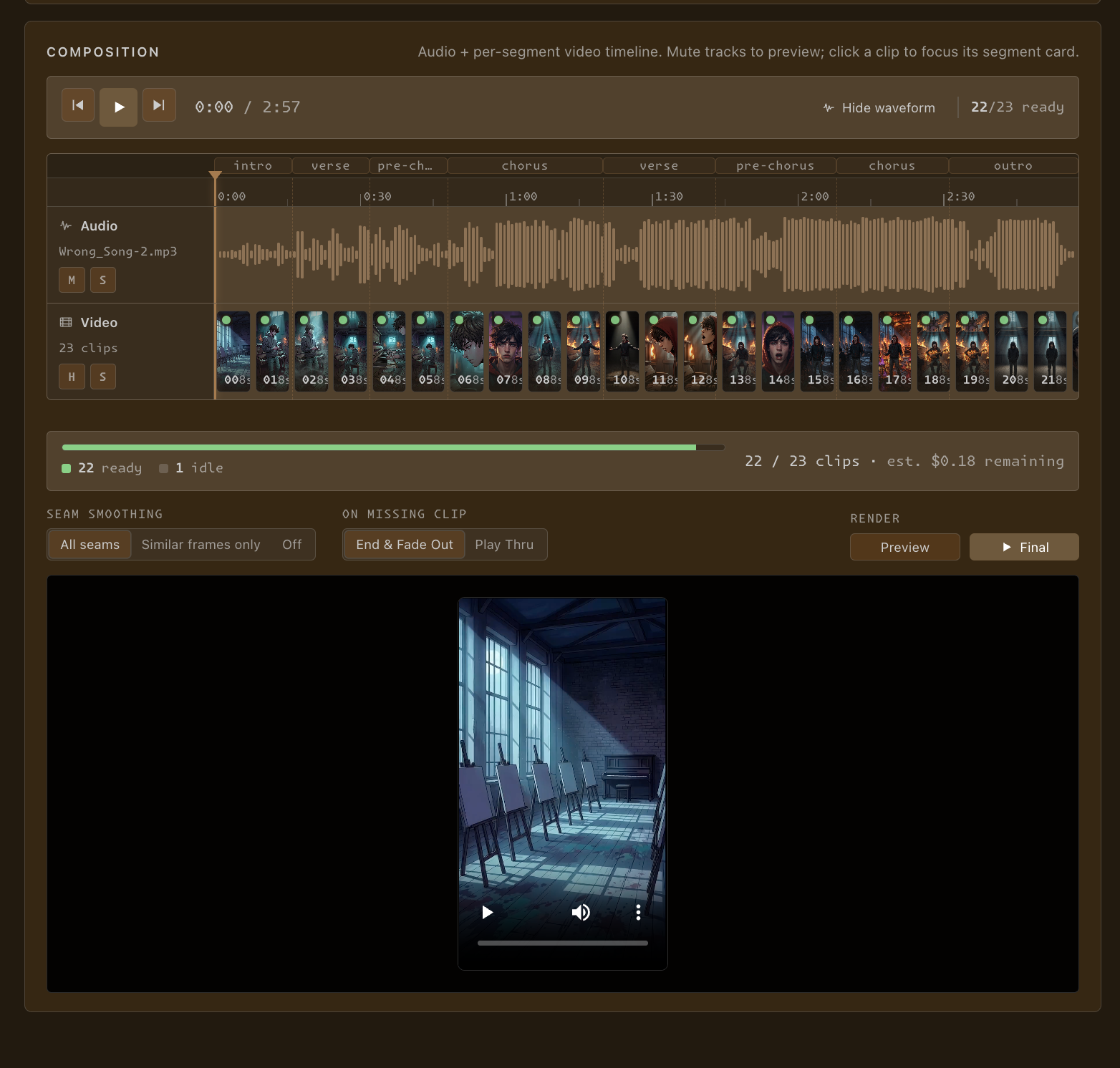
Task: Select the second verse section label
Action: (x=659, y=165)
